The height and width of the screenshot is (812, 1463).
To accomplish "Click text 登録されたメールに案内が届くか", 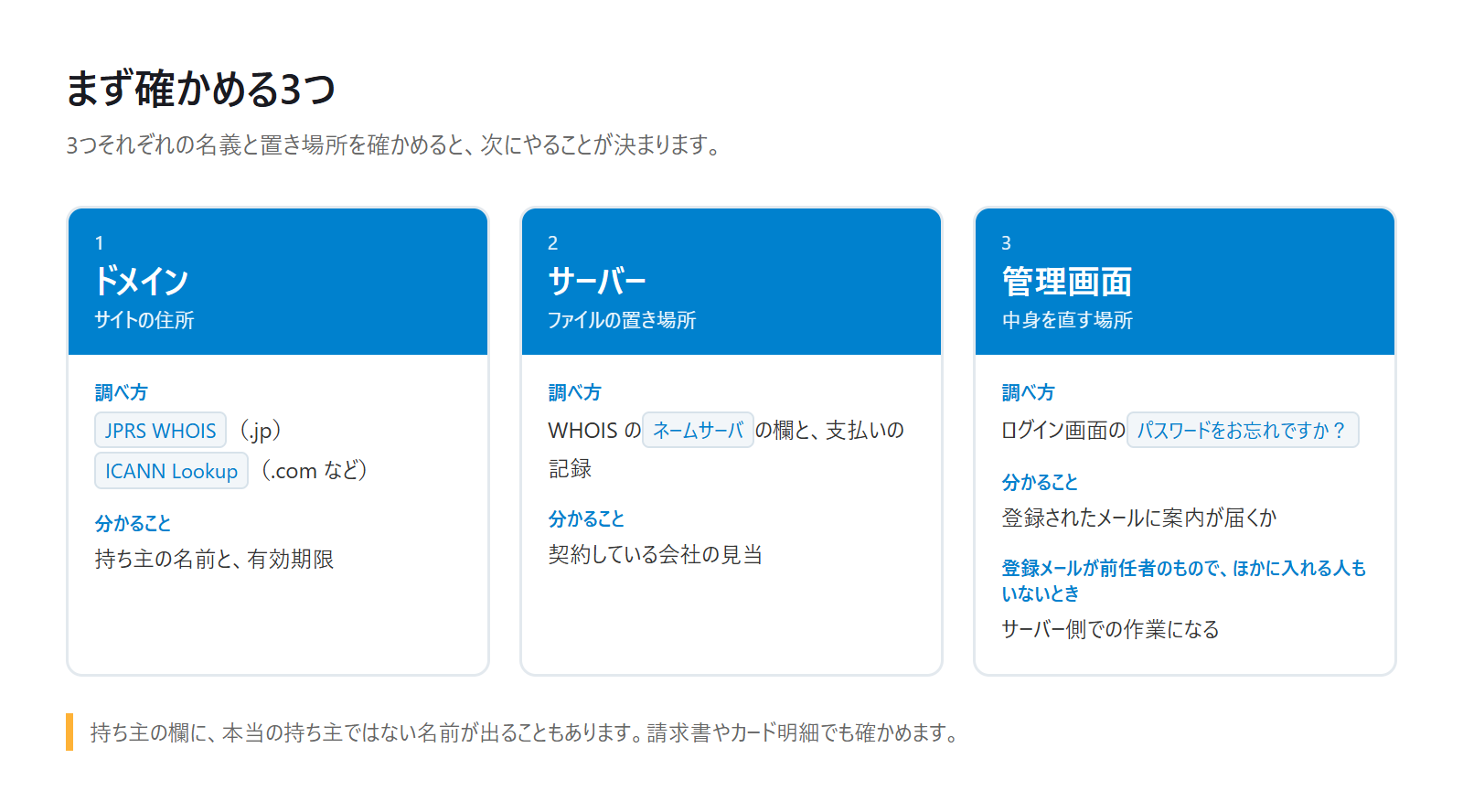I will click(1139, 518).
